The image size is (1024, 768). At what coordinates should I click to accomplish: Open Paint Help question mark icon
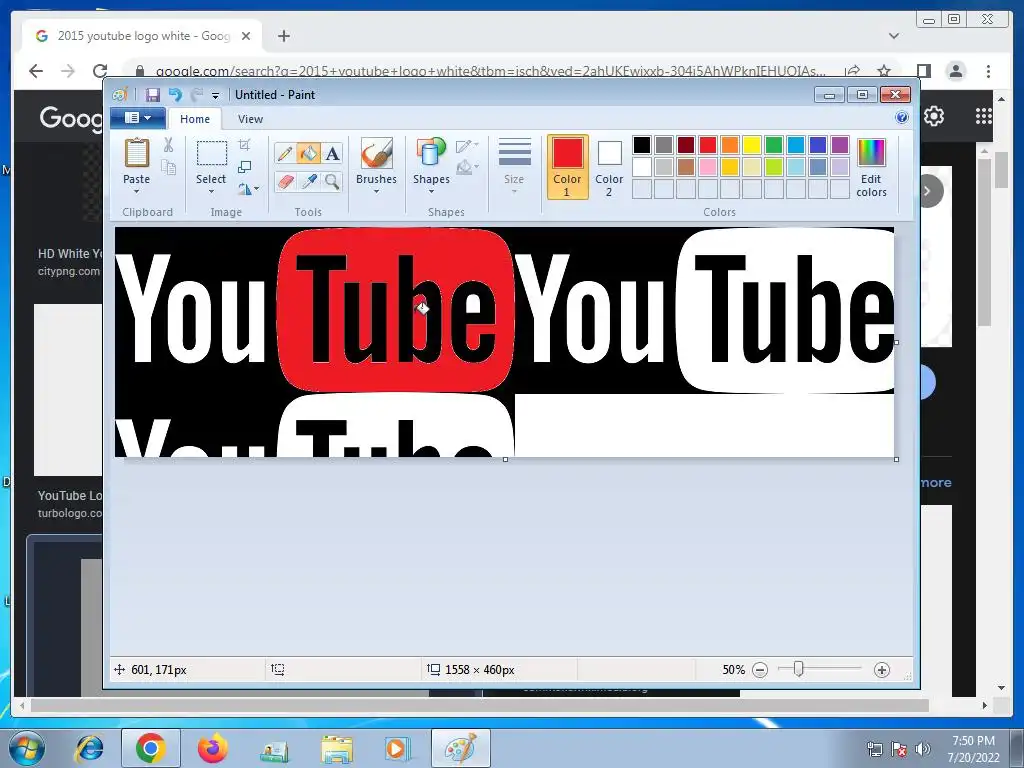click(x=902, y=118)
